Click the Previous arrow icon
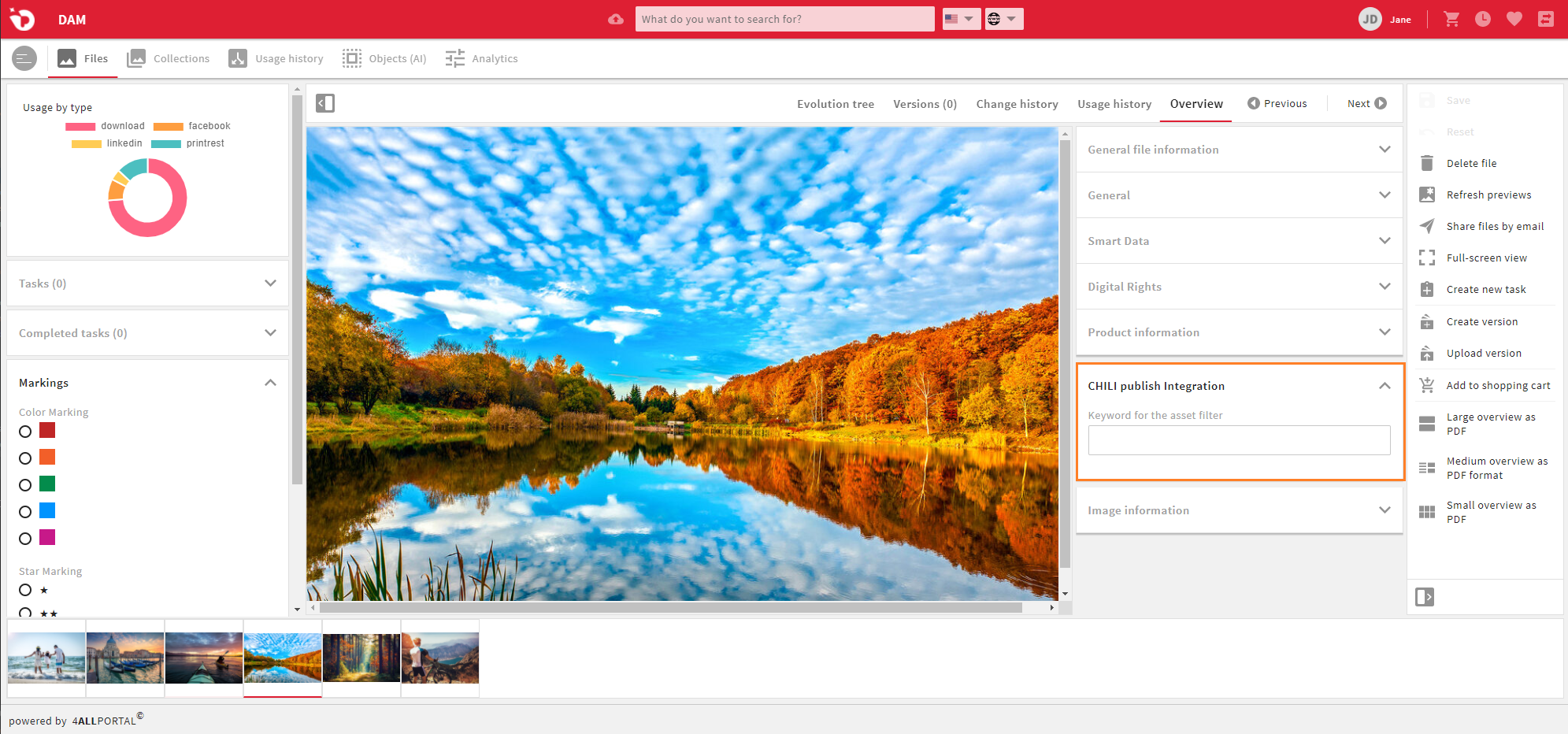Image resolution: width=1568 pixels, height=734 pixels. click(x=1254, y=103)
